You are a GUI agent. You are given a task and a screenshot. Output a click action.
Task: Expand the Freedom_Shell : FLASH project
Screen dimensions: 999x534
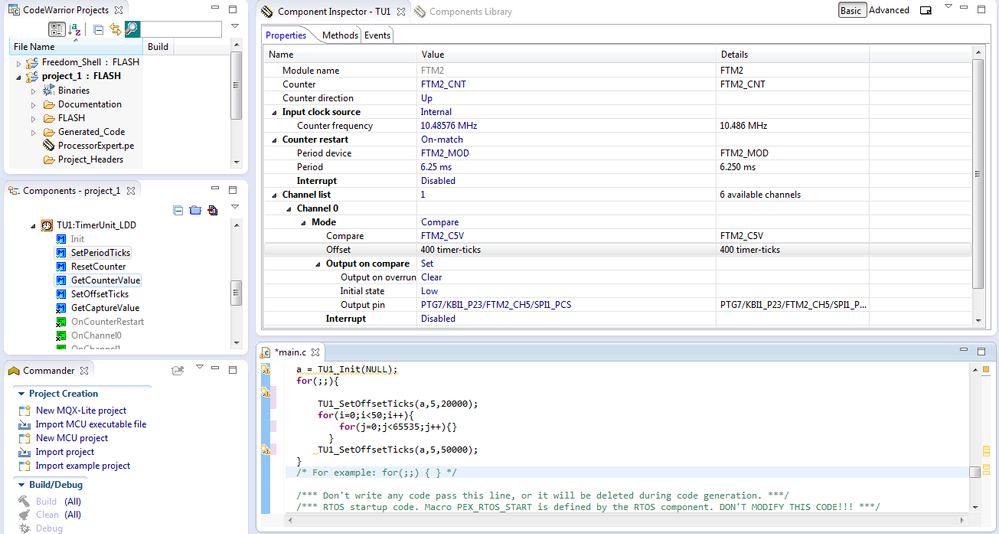tap(18, 62)
